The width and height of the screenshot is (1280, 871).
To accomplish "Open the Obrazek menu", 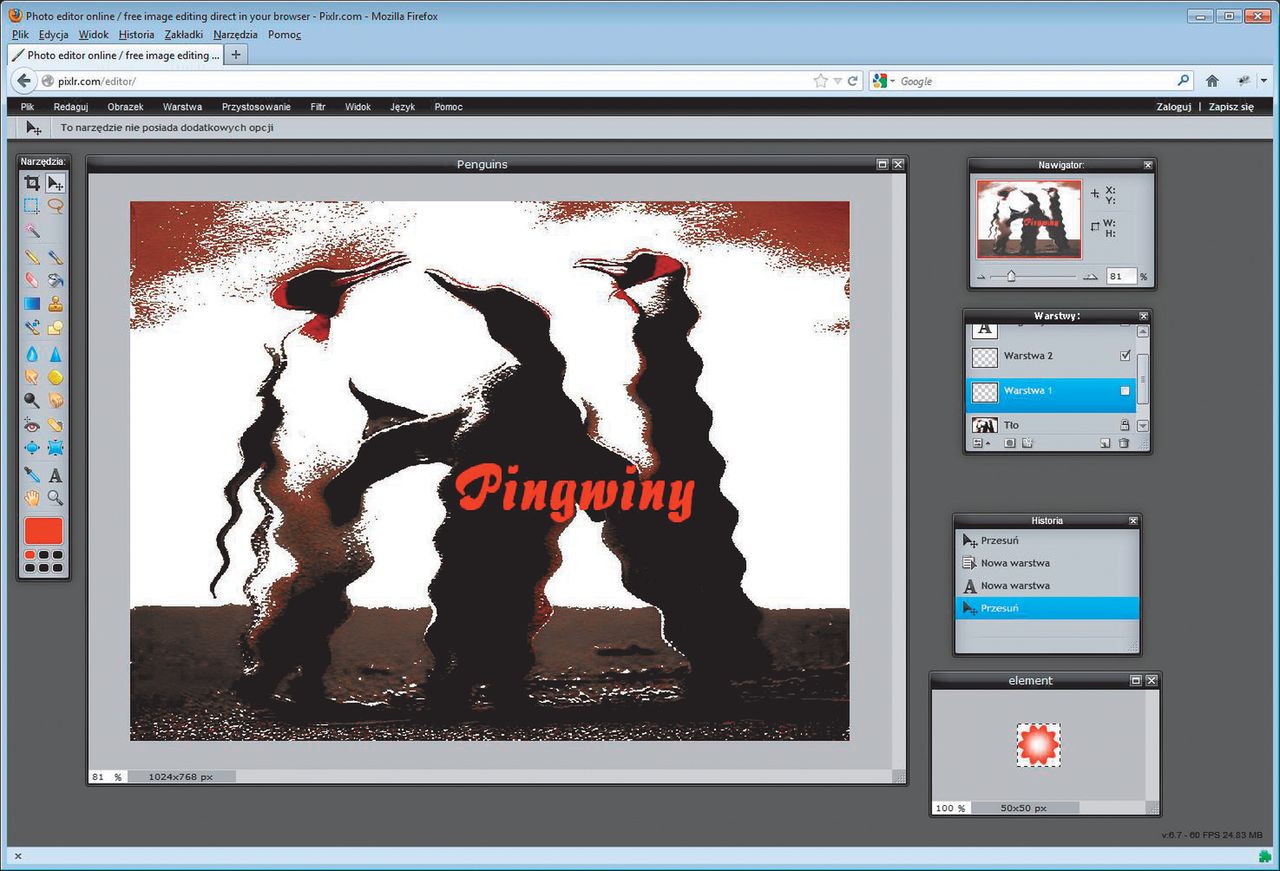I will [x=126, y=106].
